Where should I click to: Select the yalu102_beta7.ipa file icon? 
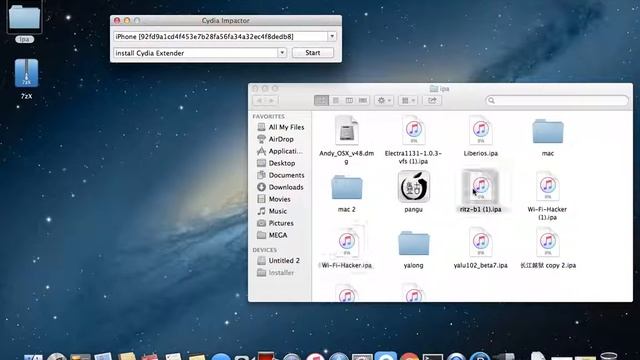(x=480, y=242)
